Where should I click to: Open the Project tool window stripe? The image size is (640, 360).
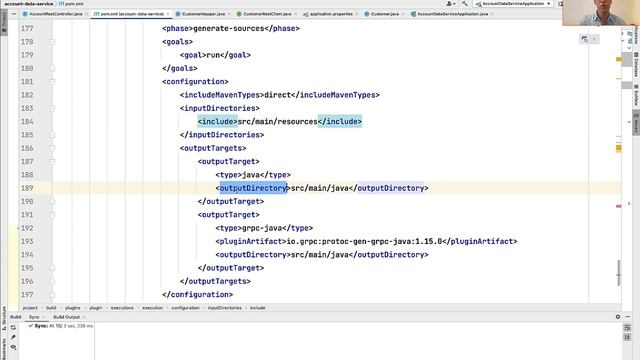pyautogui.click(x=4, y=23)
